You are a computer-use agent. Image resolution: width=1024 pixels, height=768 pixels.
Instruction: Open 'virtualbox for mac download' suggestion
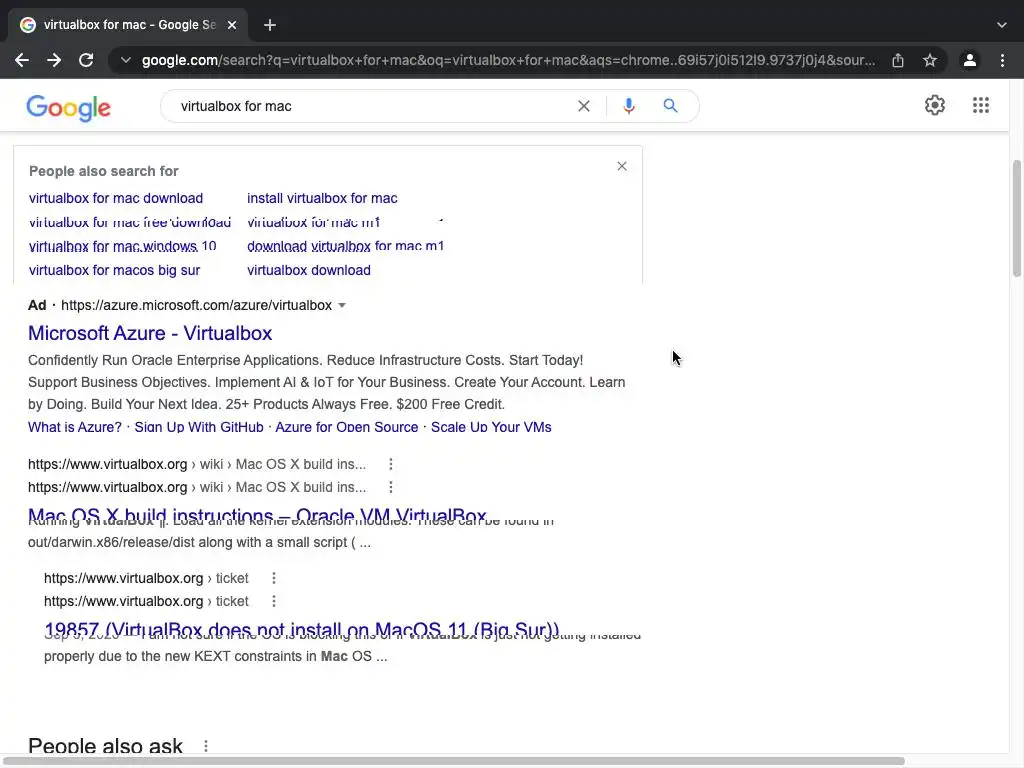click(x=116, y=198)
